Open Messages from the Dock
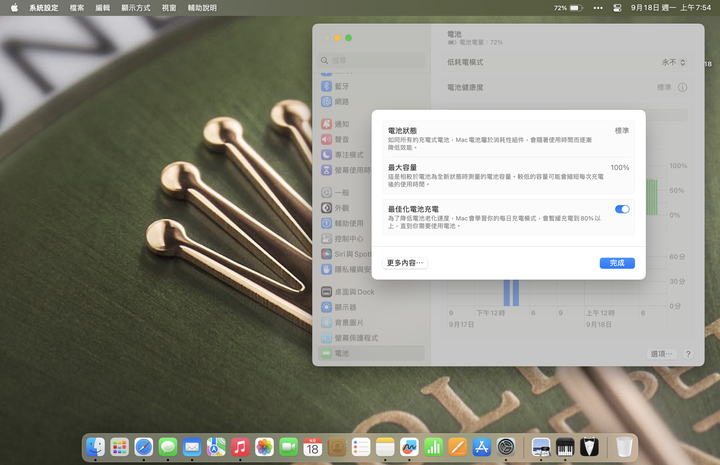This screenshot has width=720, height=465. click(168, 447)
